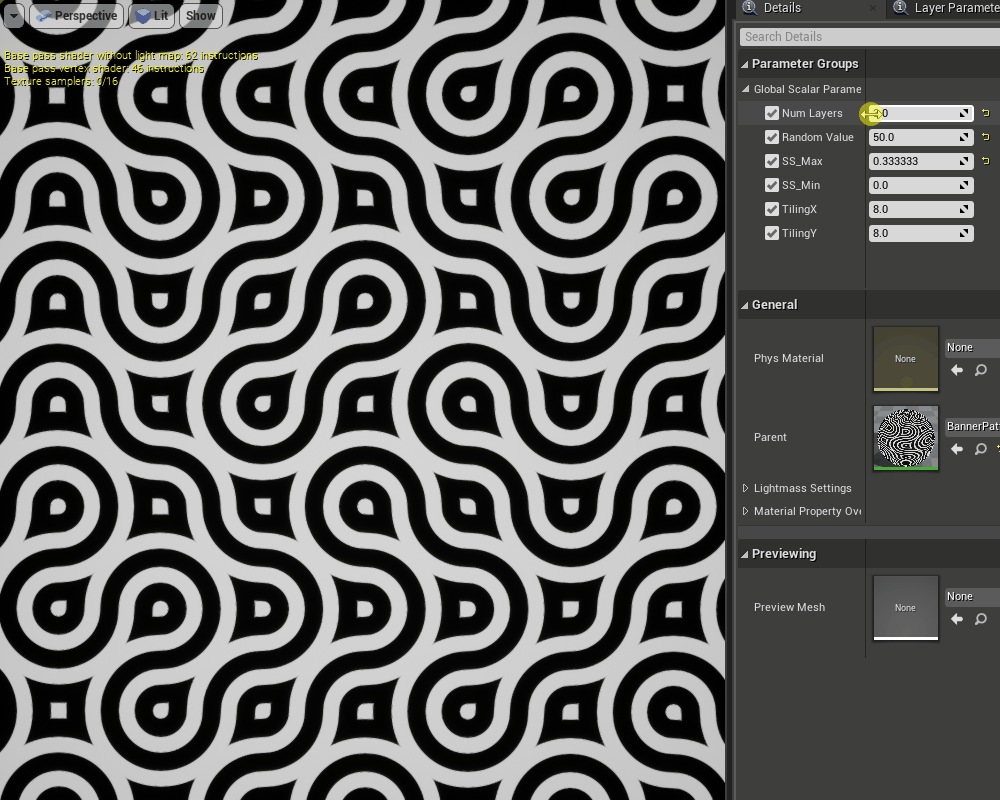Open the viewport options dropdown arrow
The image size is (1000, 800).
coord(13,15)
